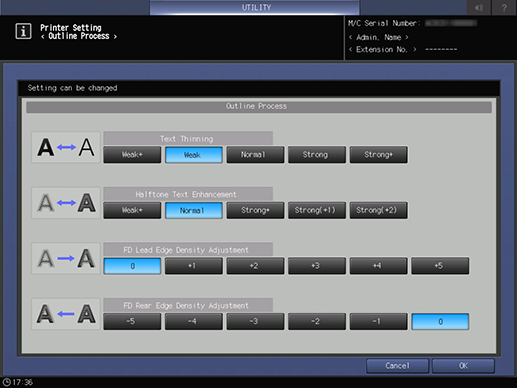Click the "Outline Process" header bar
This screenshot has height=388, width=517.
point(259,107)
